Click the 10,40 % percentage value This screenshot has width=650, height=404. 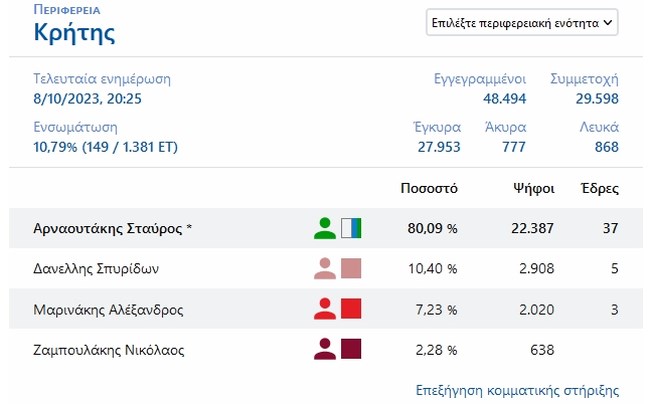coord(433,269)
